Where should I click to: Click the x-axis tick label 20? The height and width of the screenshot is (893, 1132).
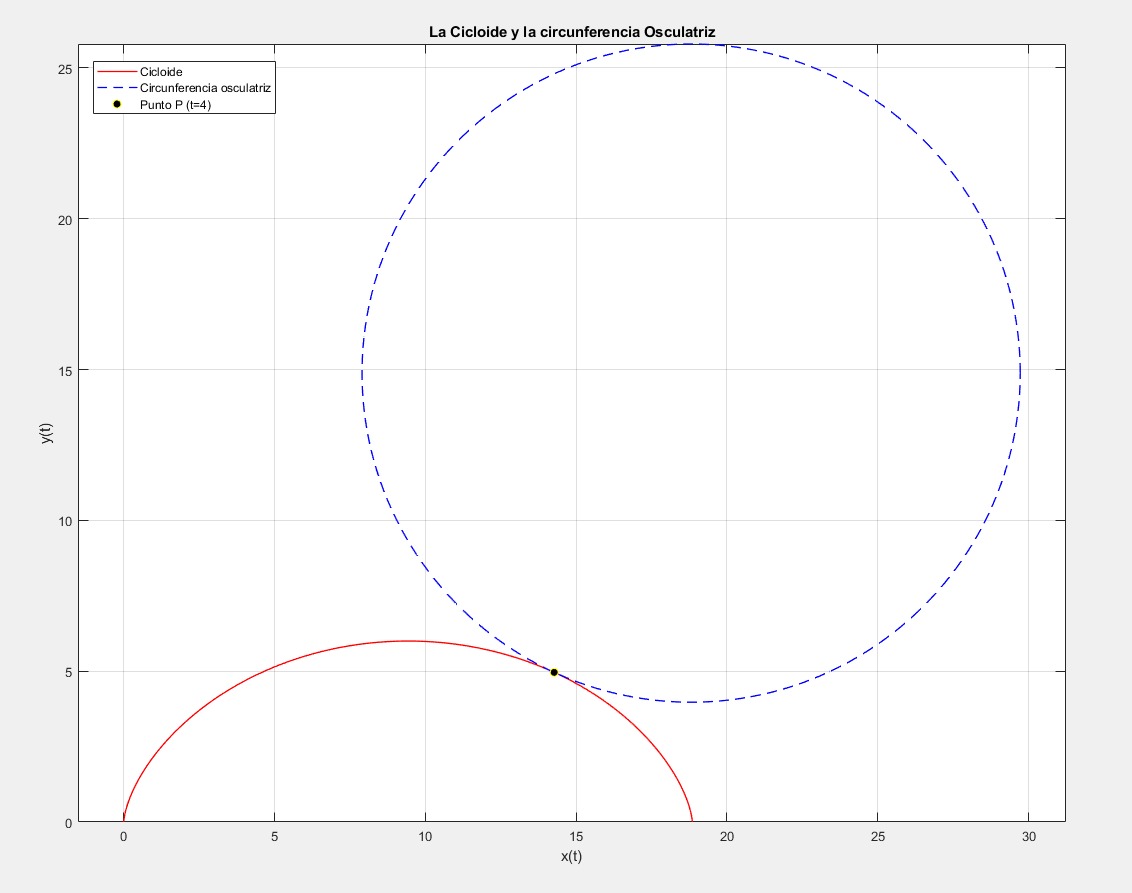[x=727, y=836]
